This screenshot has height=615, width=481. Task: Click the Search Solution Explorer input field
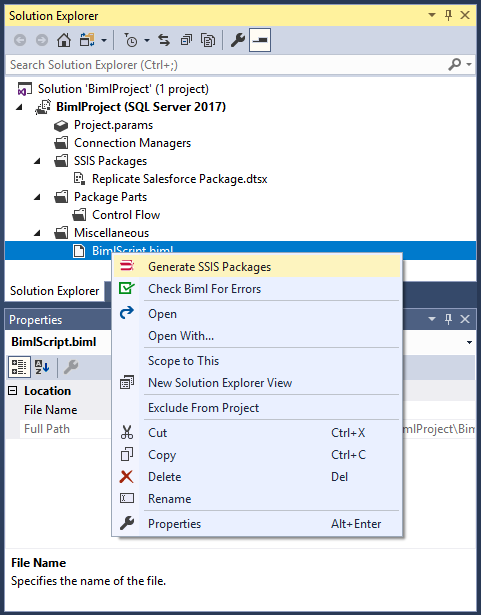coord(226,65)
